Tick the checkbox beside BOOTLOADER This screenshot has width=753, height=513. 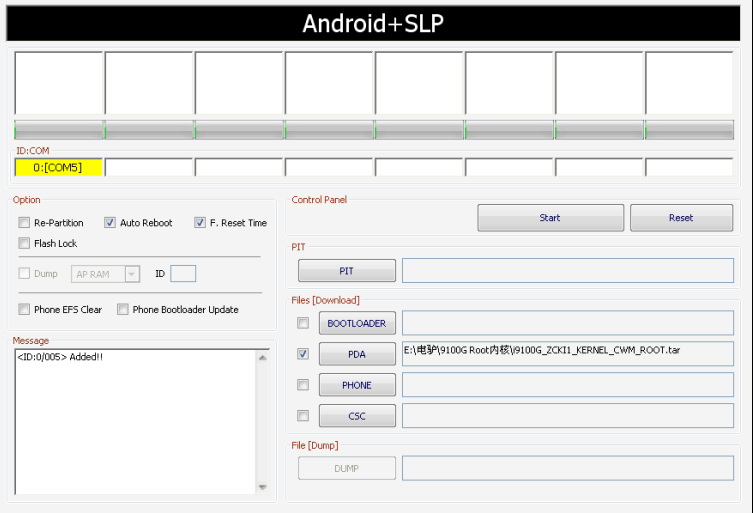(303, 323)
